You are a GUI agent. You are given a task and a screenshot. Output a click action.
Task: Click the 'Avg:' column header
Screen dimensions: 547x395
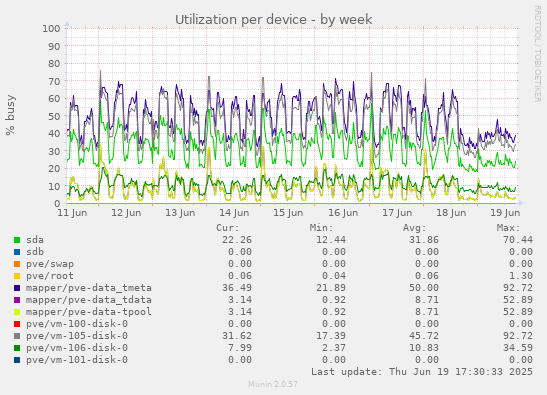(x=415, y=228)
